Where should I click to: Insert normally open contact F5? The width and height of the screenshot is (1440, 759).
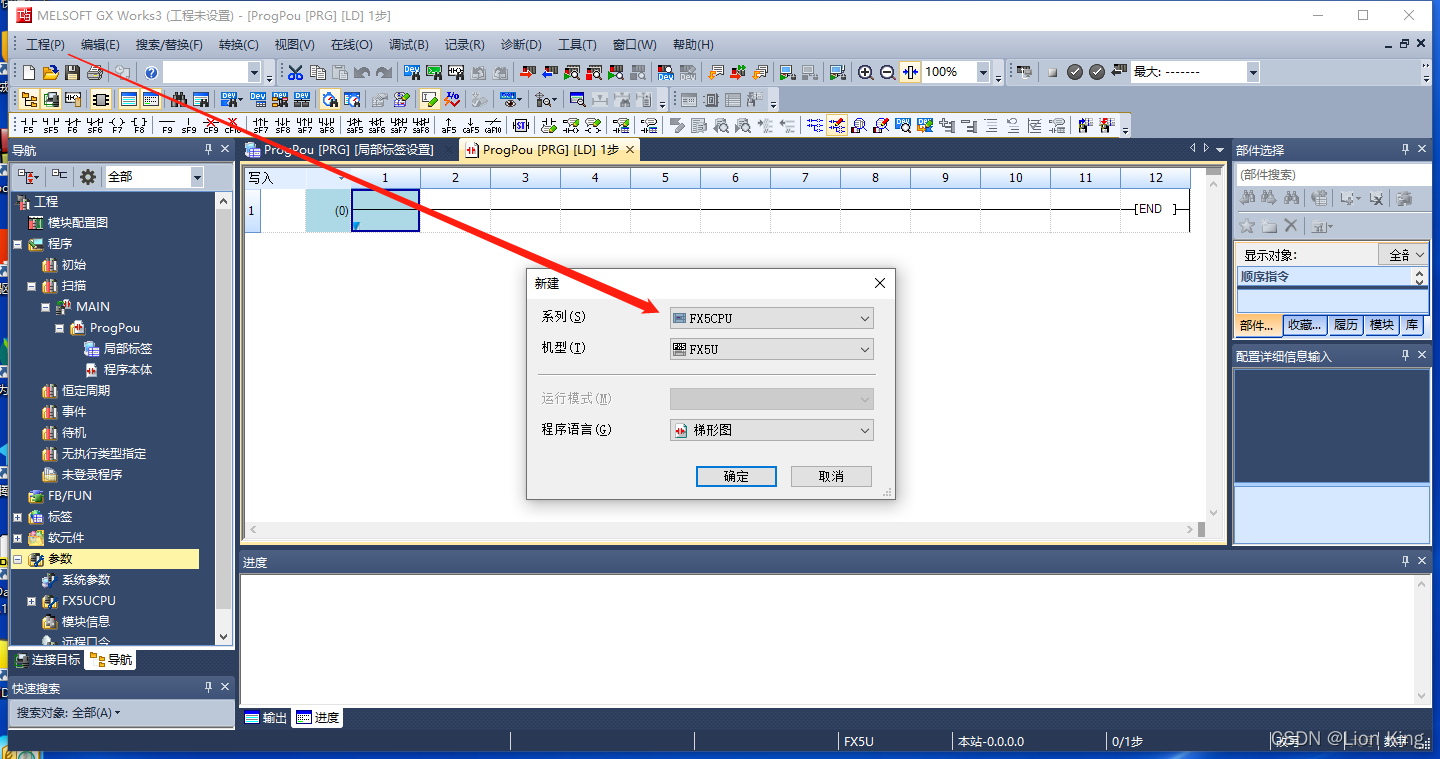click(29, 125)
